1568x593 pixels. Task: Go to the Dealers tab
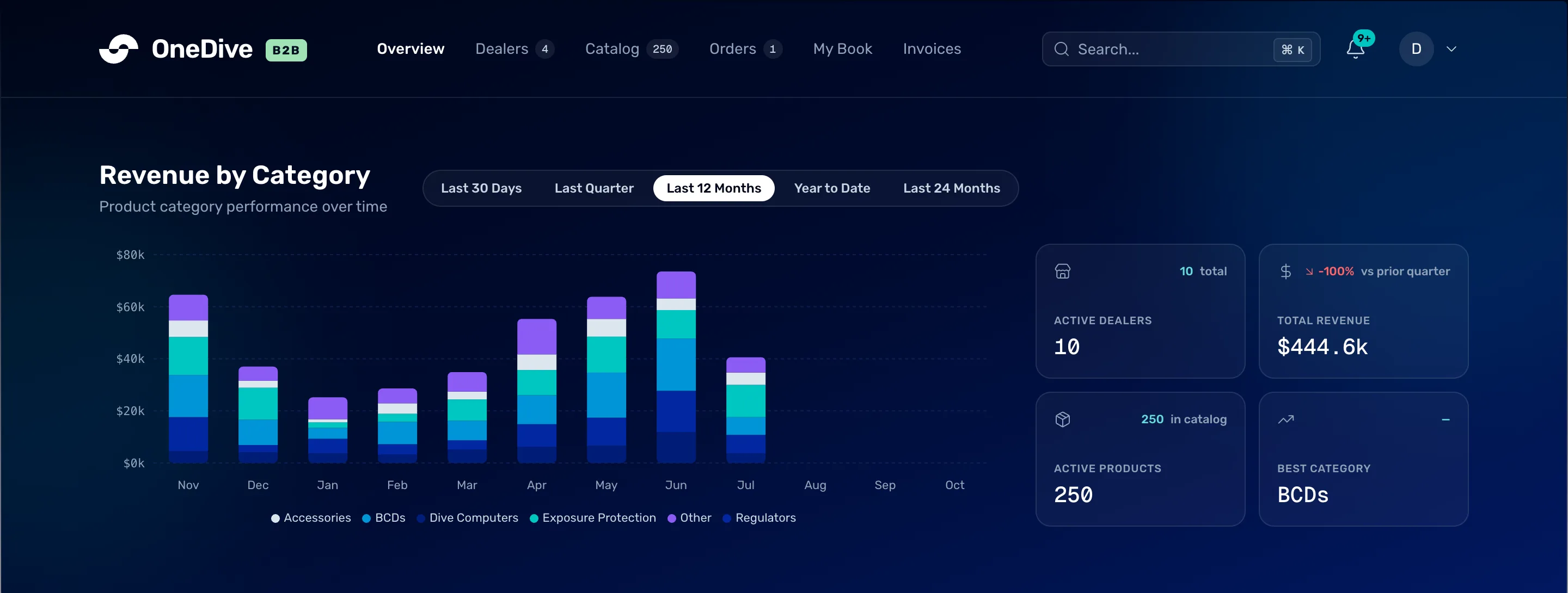click(514, 48)
